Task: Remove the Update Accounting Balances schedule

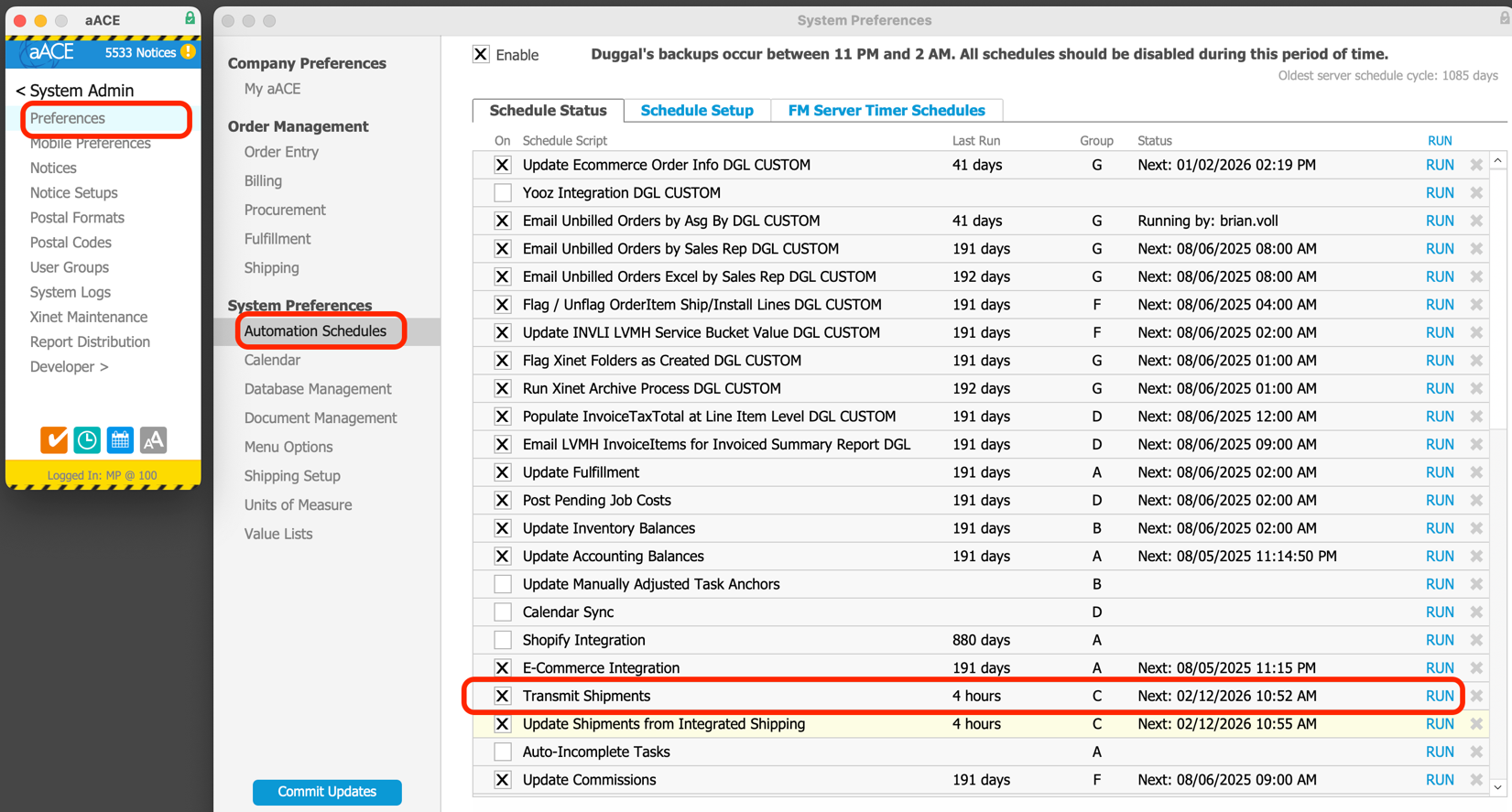Action: pyautogui.click(x=1476, y=557)
